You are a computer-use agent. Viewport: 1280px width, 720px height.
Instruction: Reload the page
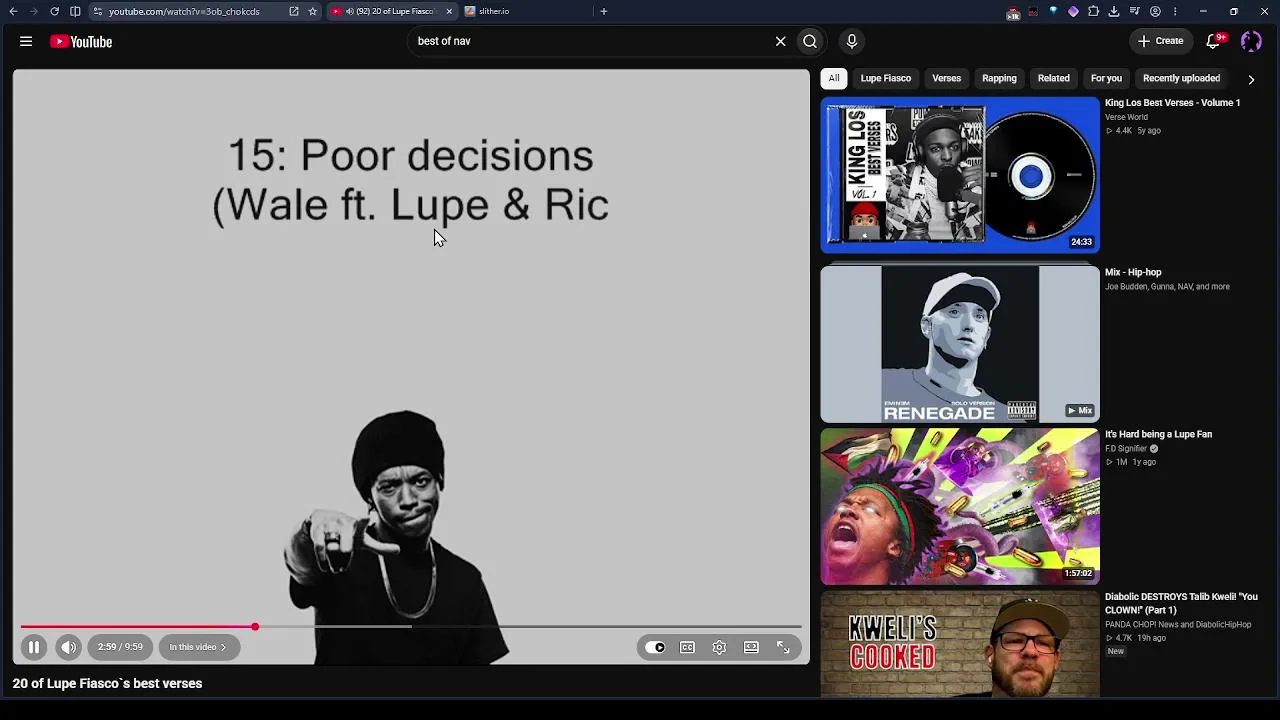pos(54,11)
